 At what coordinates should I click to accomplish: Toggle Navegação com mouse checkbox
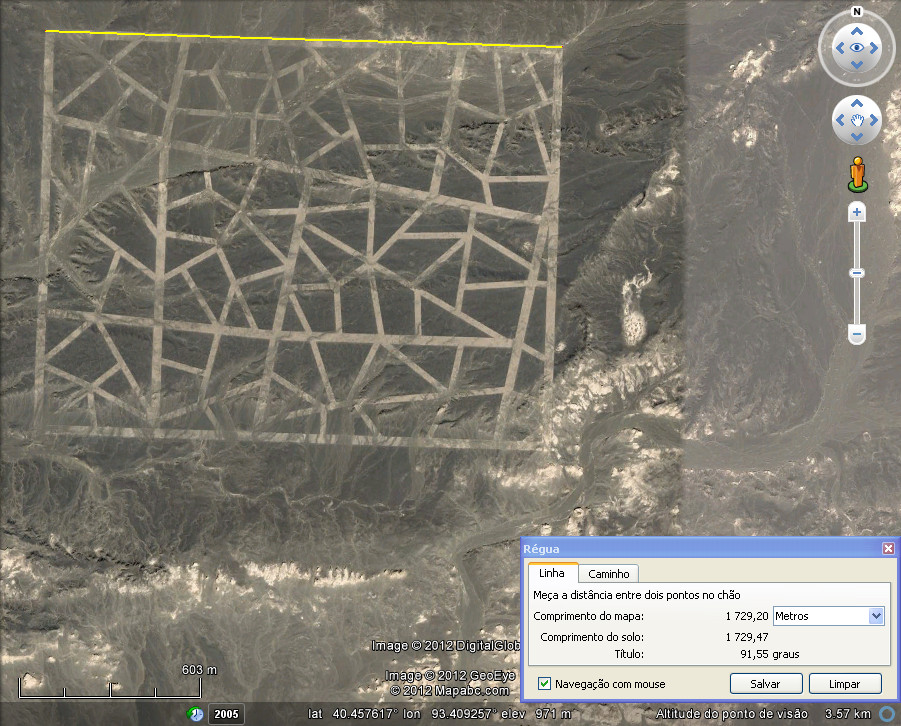[x=544, y=684]
